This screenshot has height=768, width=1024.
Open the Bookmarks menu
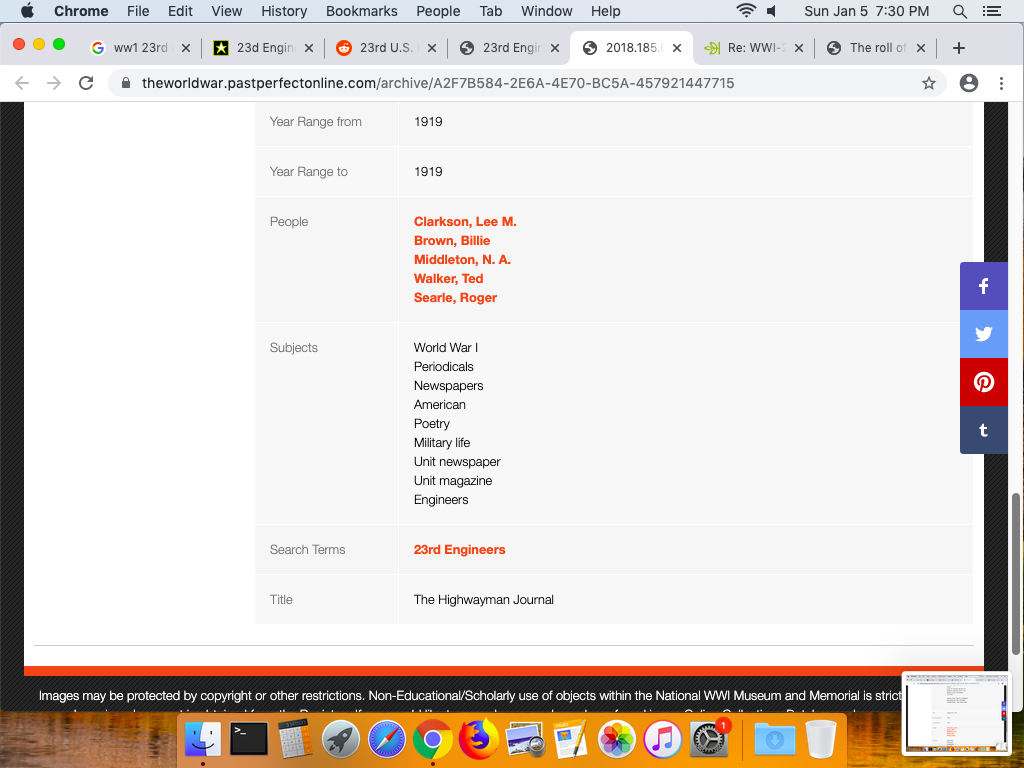[362, 11]
